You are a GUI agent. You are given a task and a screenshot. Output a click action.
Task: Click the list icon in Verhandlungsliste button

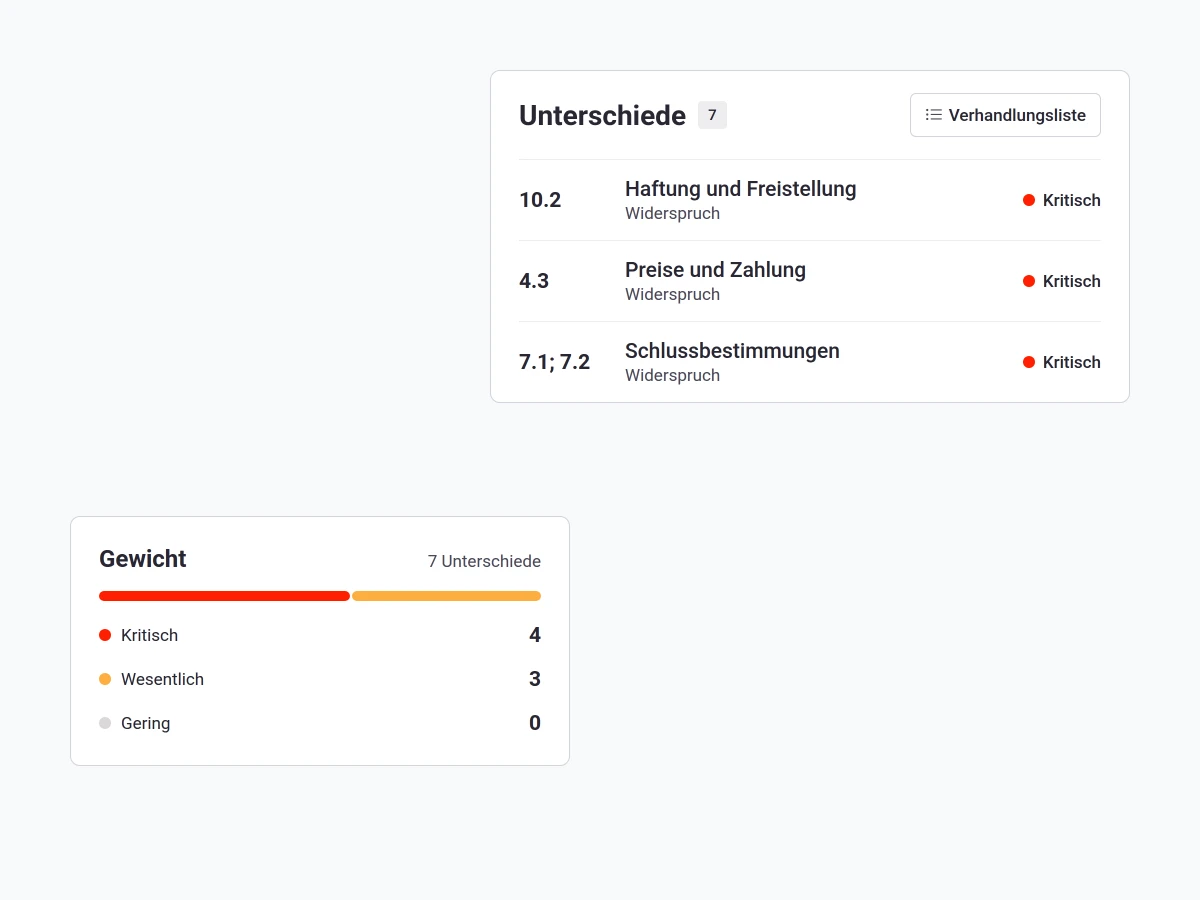pyautogui.click(x=934, y=115)
